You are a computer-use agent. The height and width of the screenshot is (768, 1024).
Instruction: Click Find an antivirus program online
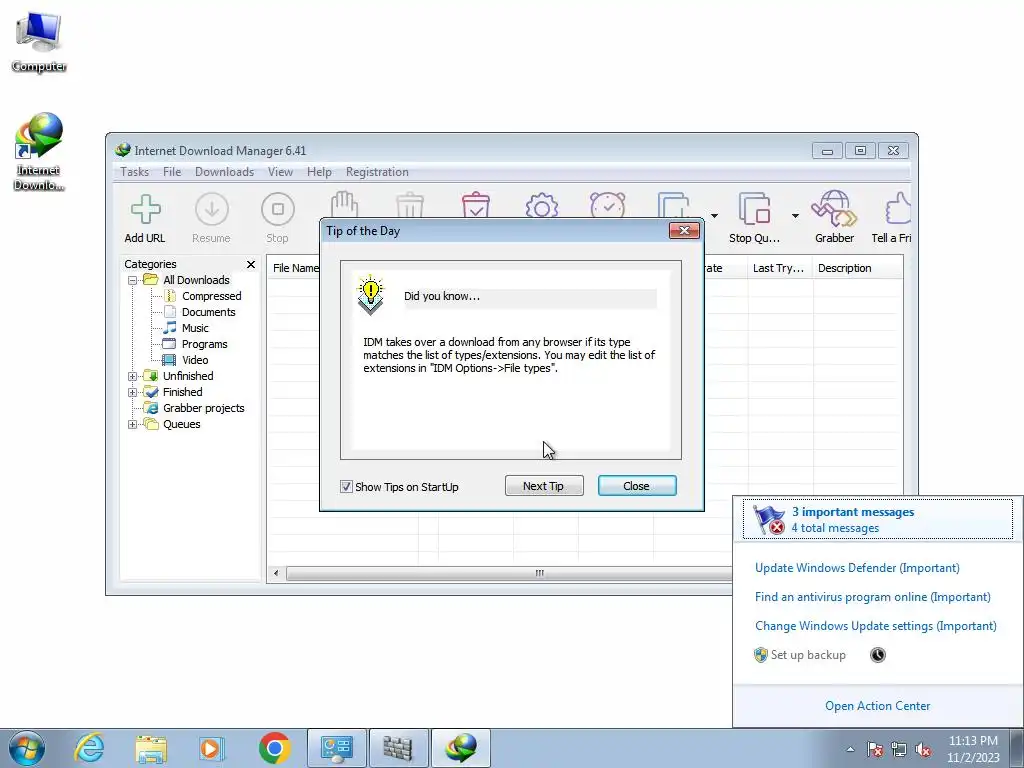click(x=872, y=597)
